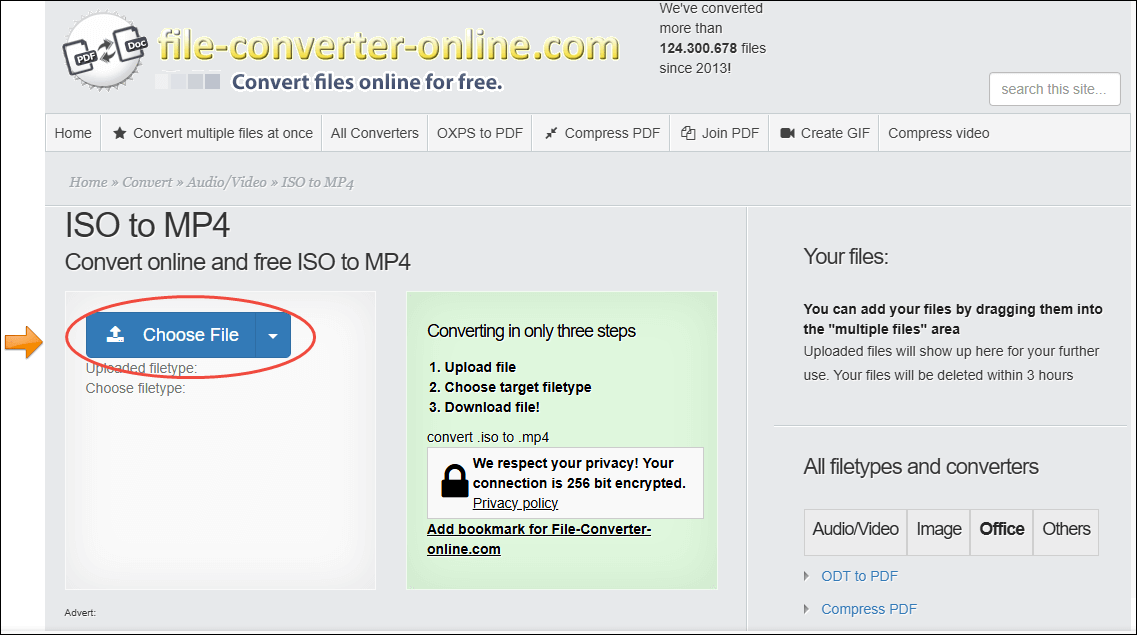The width and height of the screenshot is (1137, 635).
Task: Click the Convert breadcrumb link
Action: click(x=147, y=182)
